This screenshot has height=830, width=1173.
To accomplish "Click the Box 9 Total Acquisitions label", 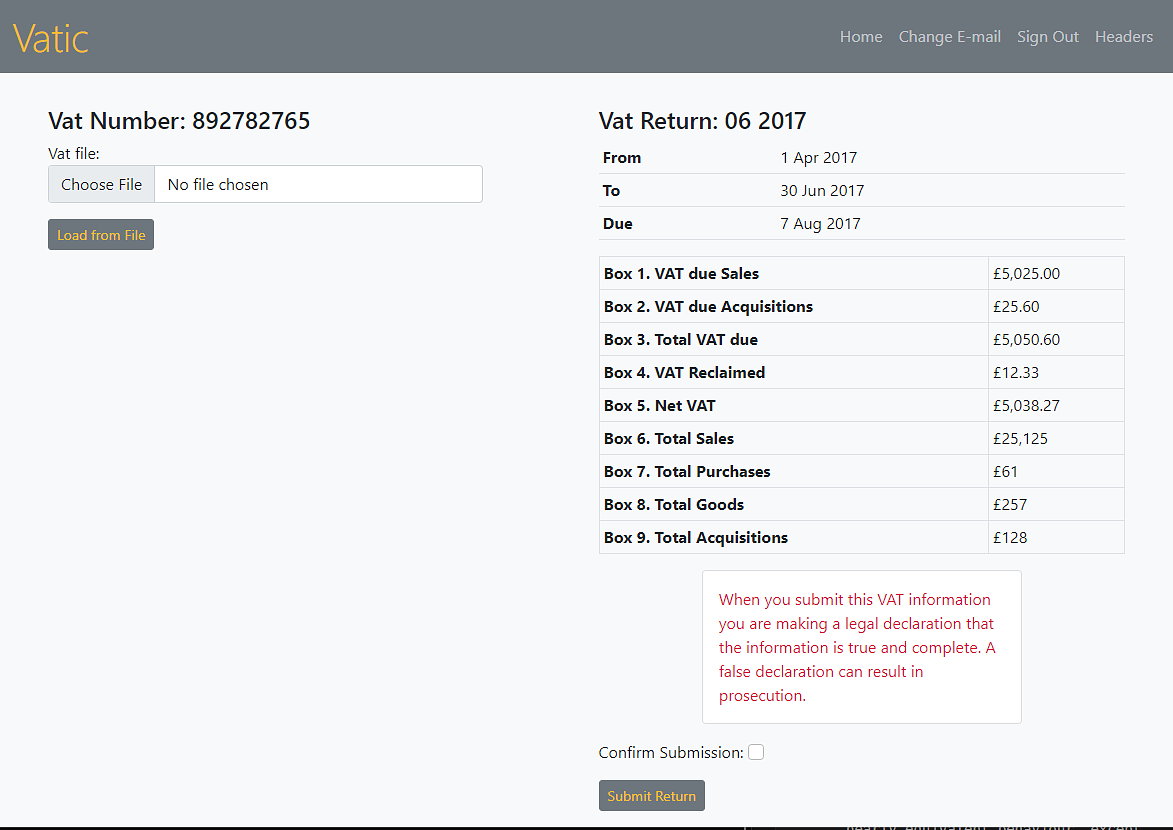I will [x=695, y=538].
